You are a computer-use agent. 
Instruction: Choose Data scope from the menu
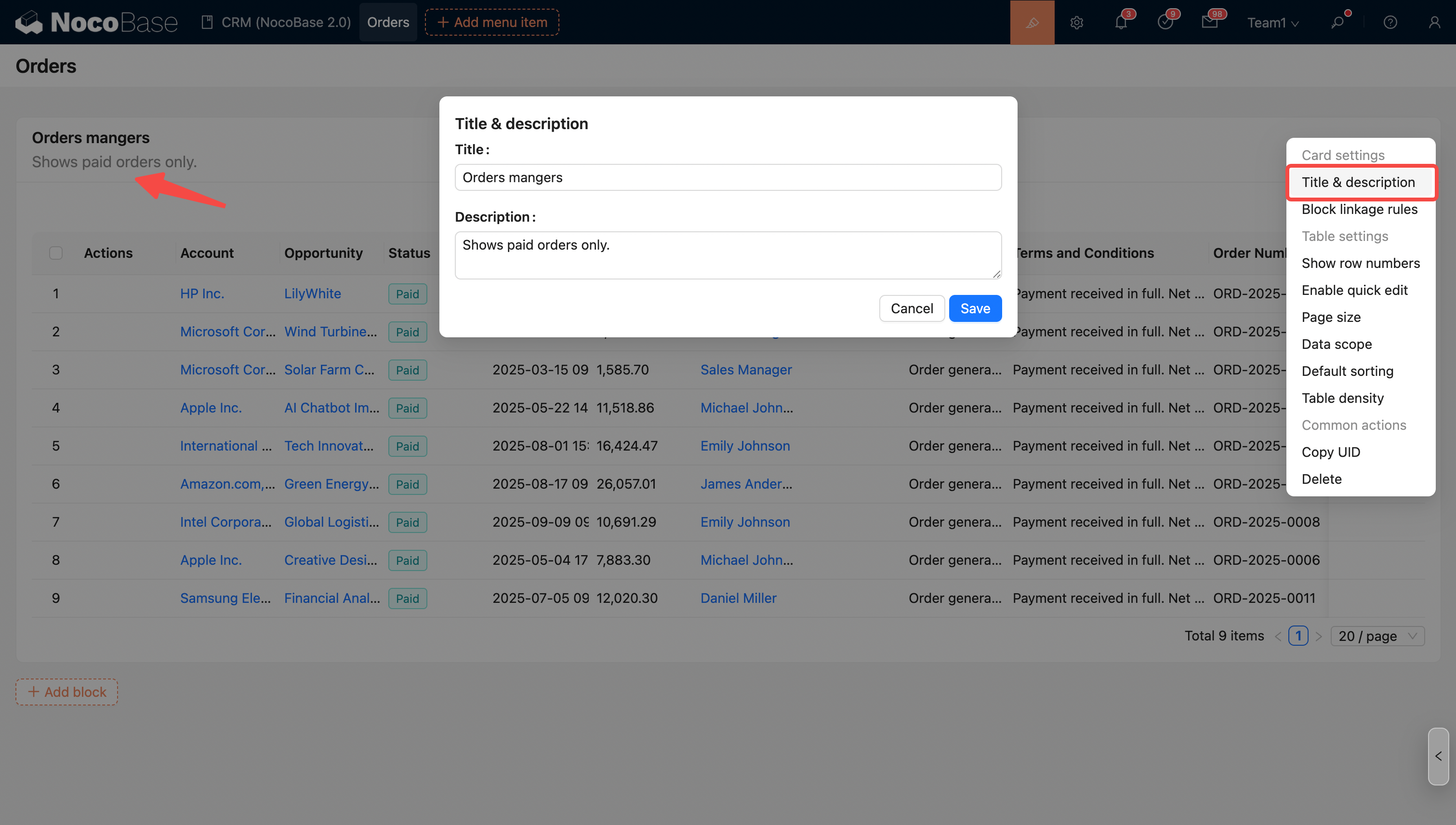click(1337, 344)
